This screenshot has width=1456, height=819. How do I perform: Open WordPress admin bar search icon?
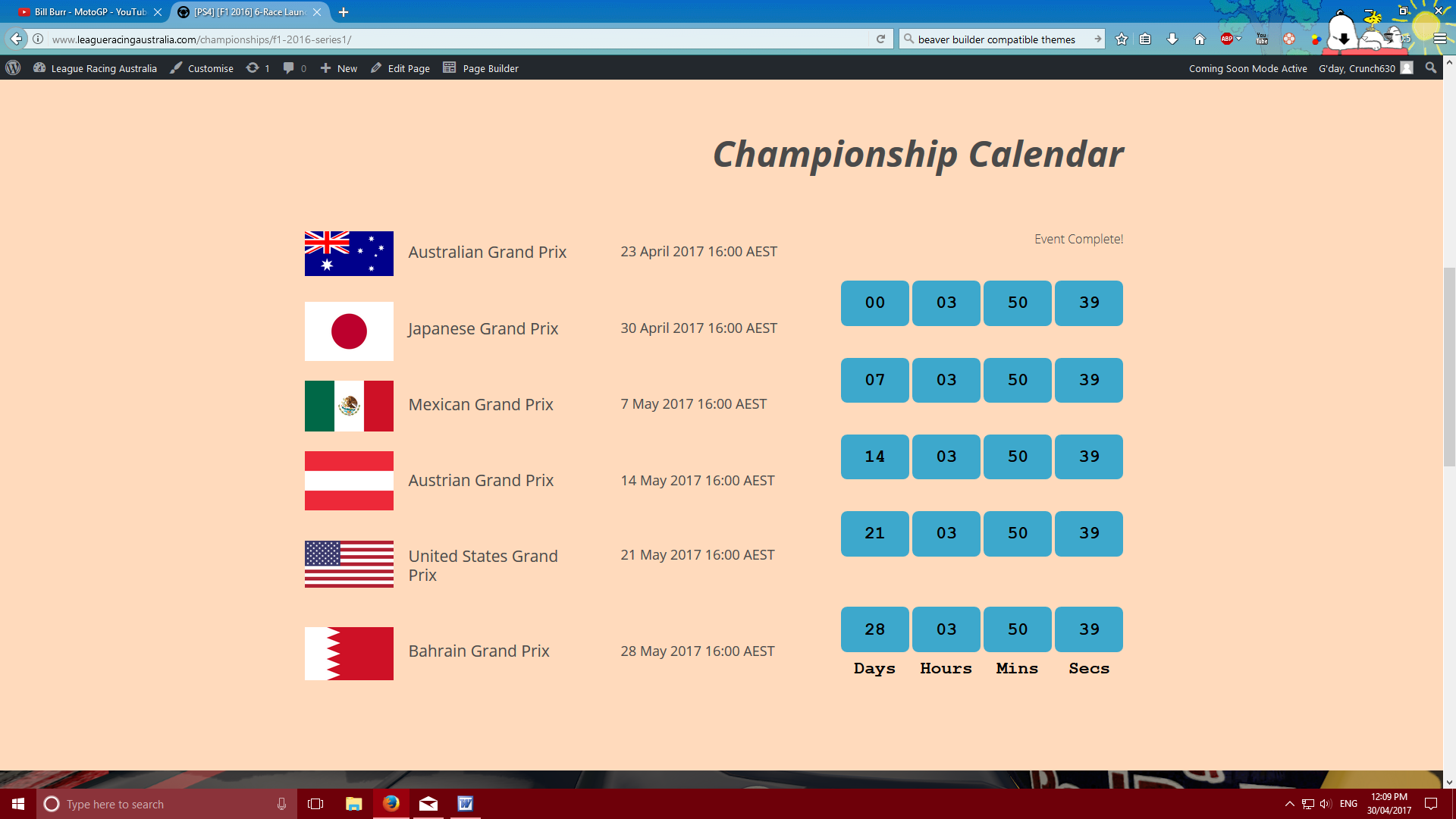[1431, 68]
